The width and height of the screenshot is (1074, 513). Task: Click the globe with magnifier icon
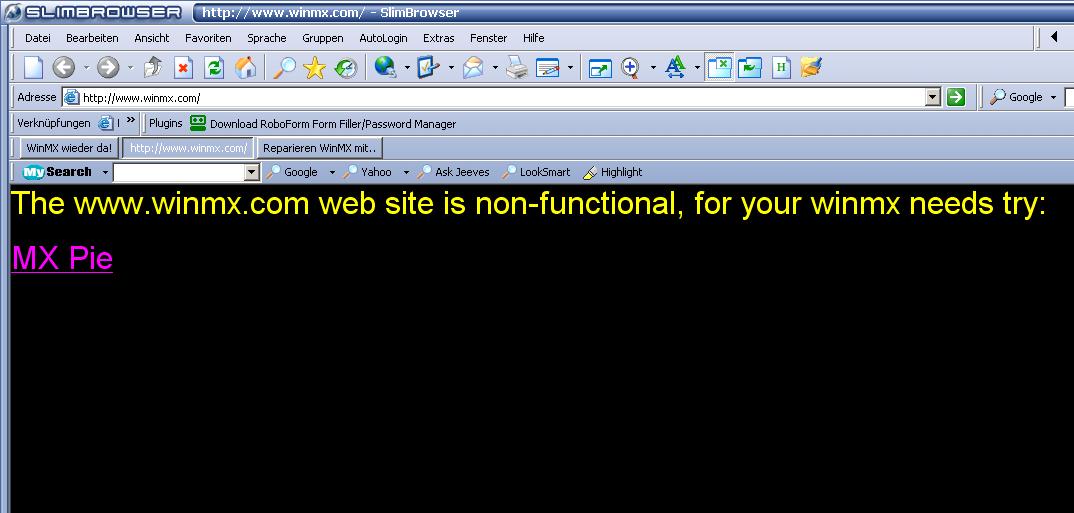click(386, 67)
